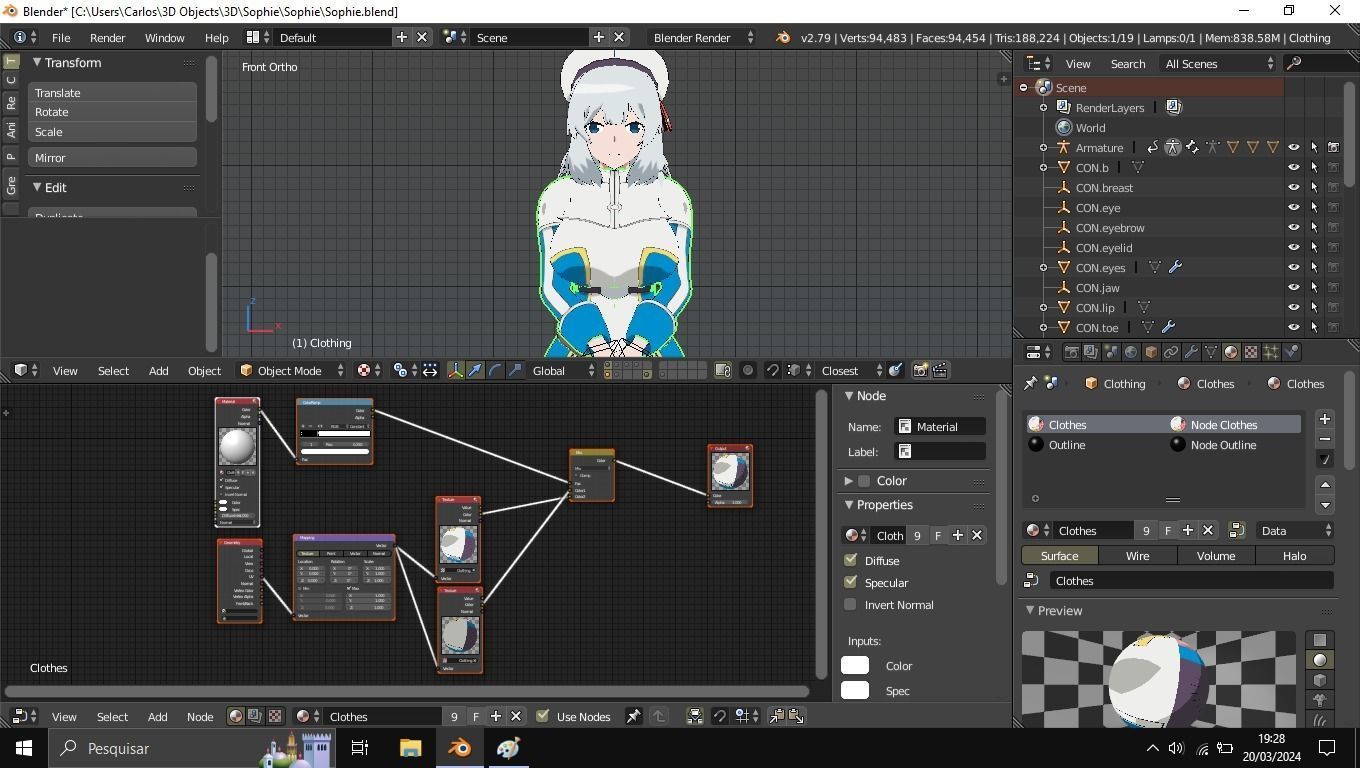Open the Data link dropdown
The width and height of the screenshot is (1360, 768).
tap(1295, 530)
